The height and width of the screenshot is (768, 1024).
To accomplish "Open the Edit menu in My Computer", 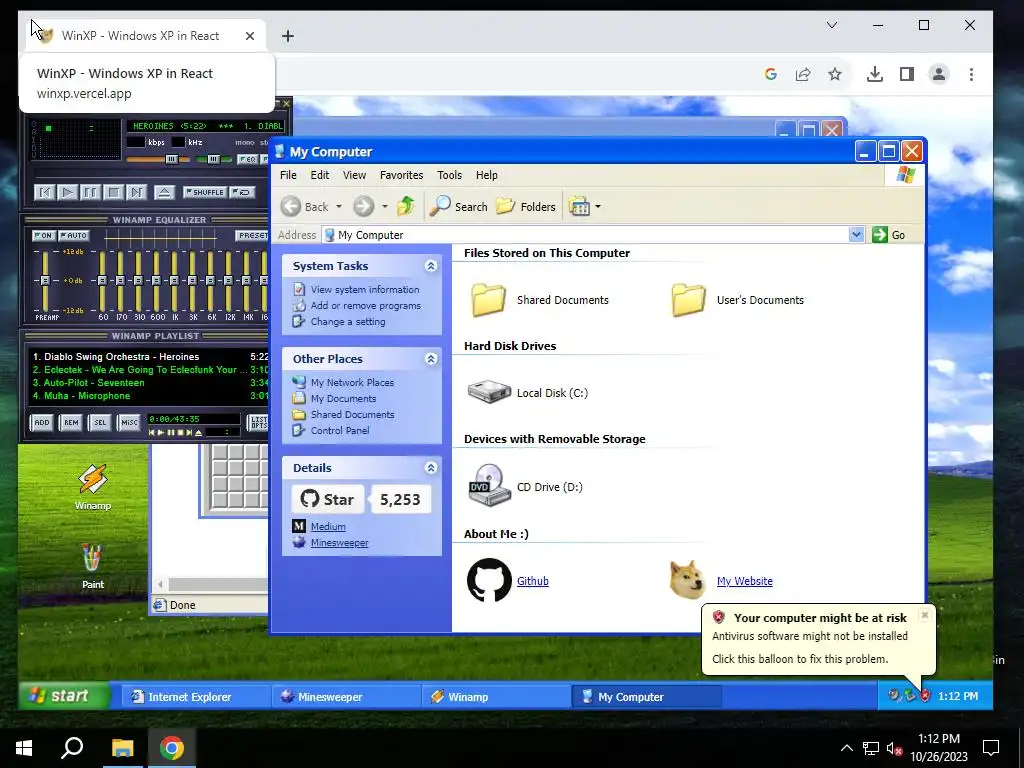I will (319, 175).
